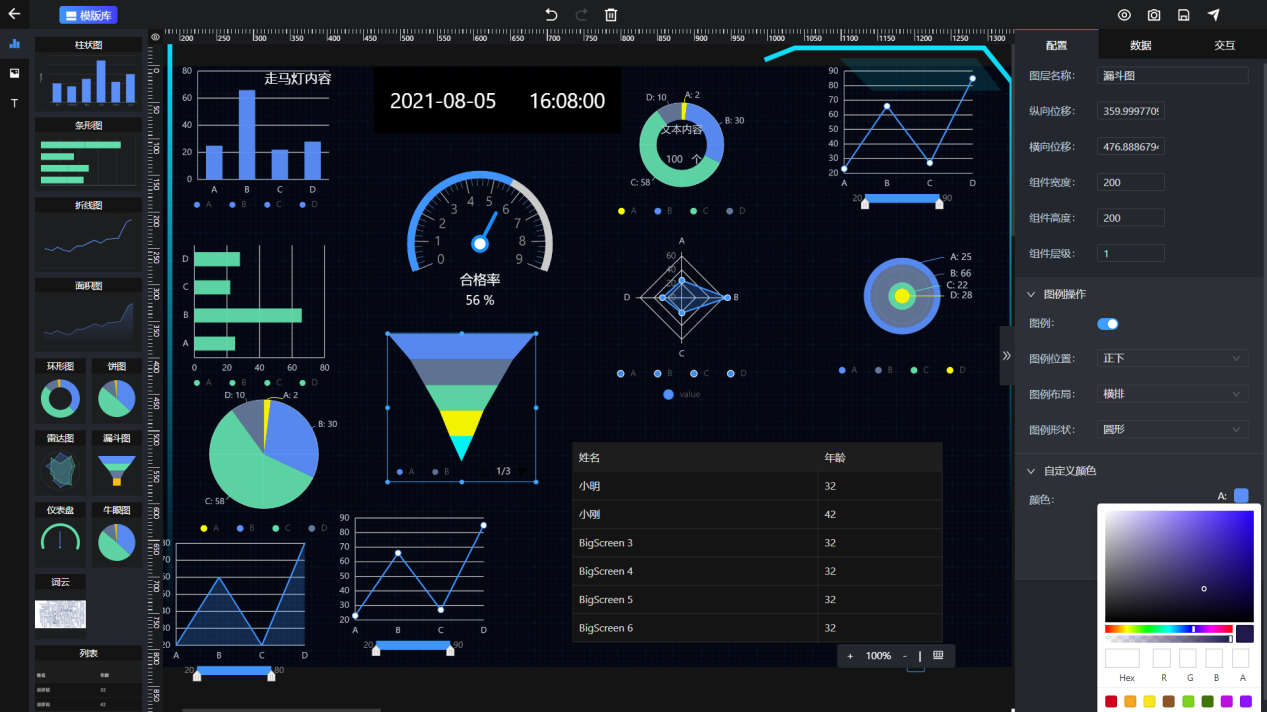Go back using the left arrow icon
Viewport: 1267px width, 712px height.
(14, 15)
